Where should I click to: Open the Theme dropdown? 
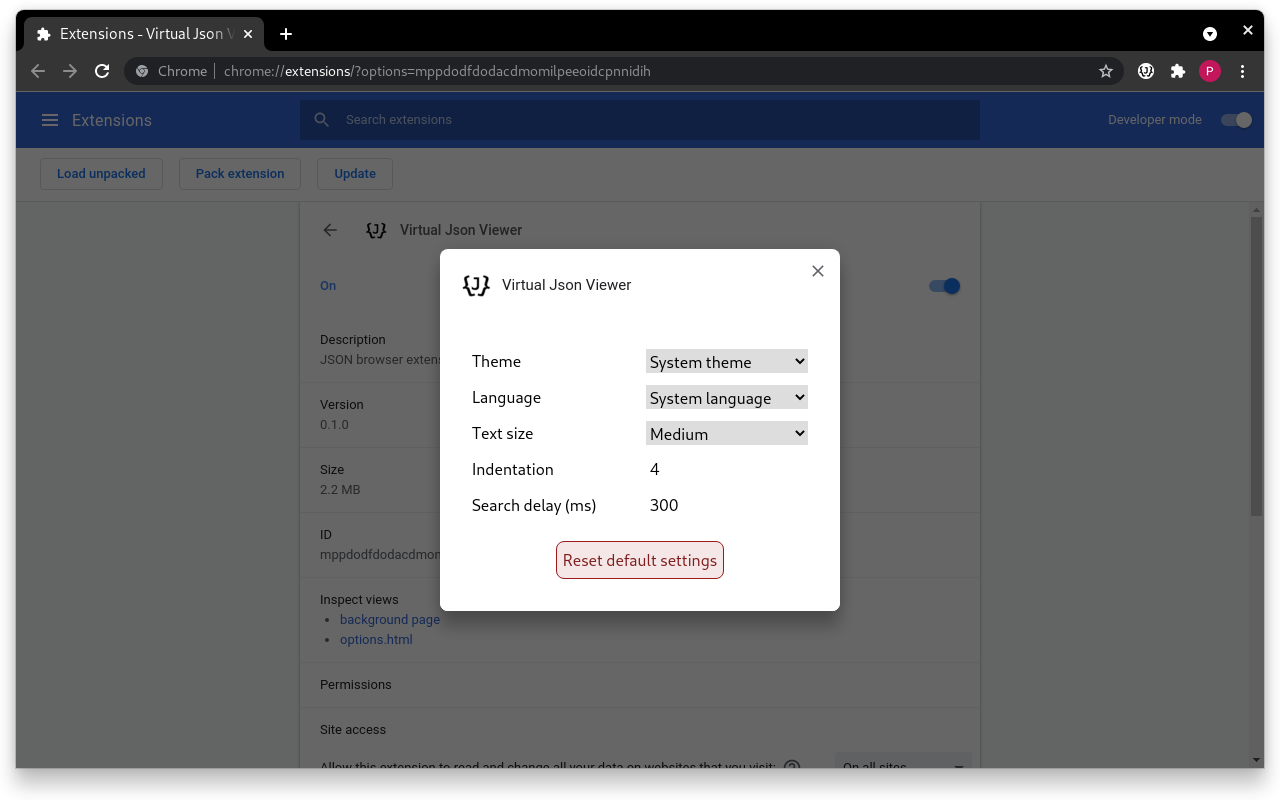[x=726, y=361]
